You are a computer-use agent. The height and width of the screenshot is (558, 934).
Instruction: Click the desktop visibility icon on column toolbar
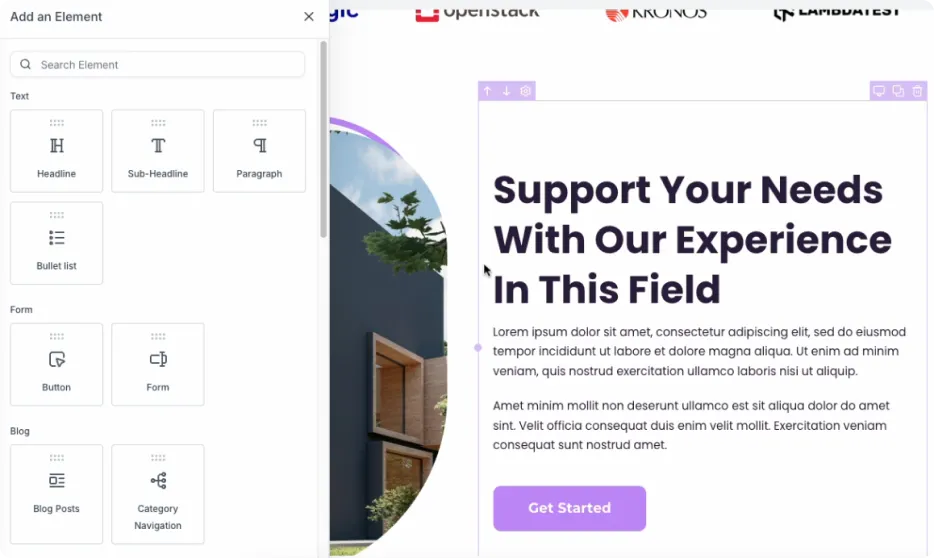pyautogui.click(x=879, y=91)
